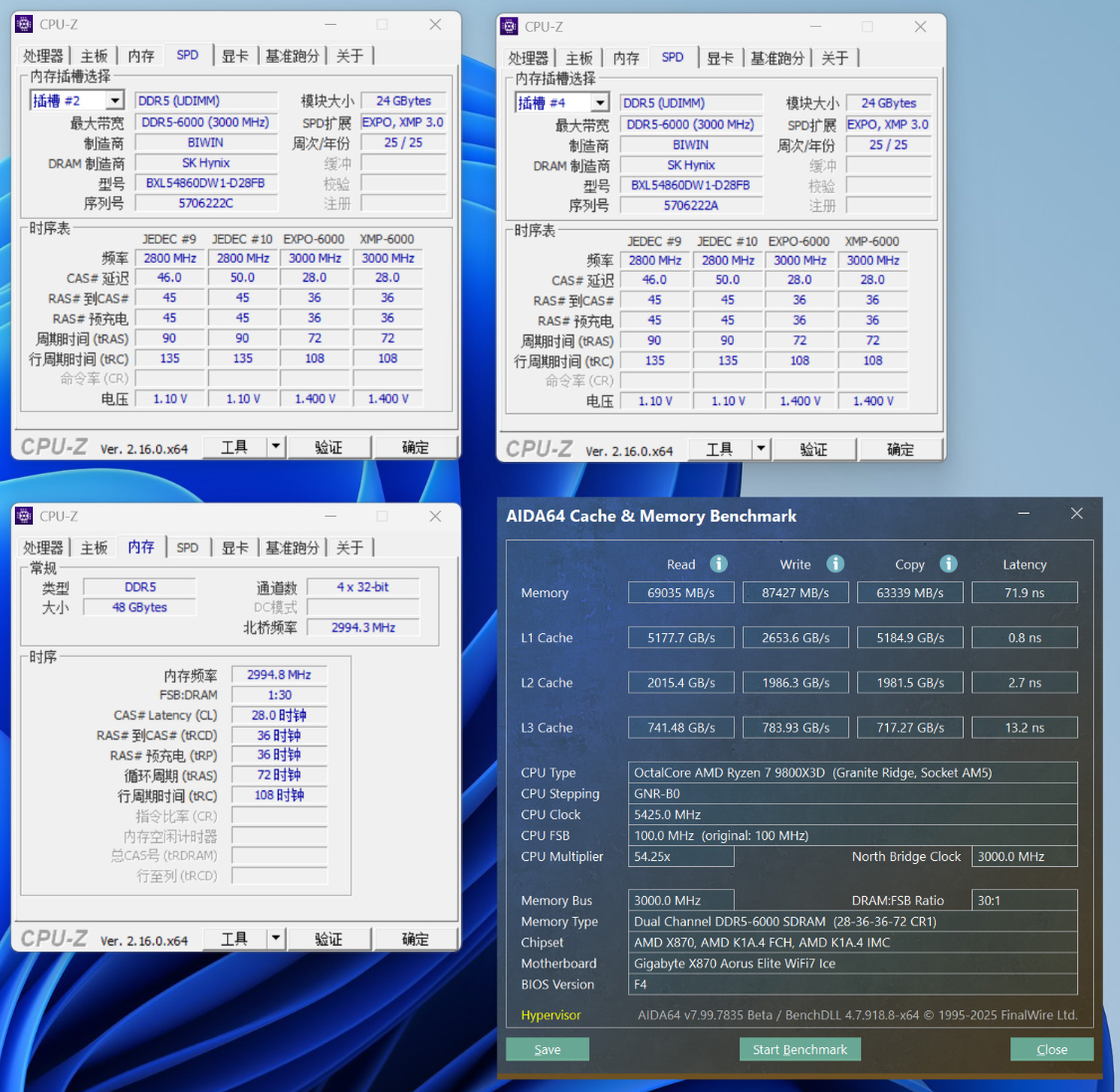This screenshot has width=1120, height=1092.
Task: Save the AIDA64 benchmark results
Action: (x=548, y=1049)
